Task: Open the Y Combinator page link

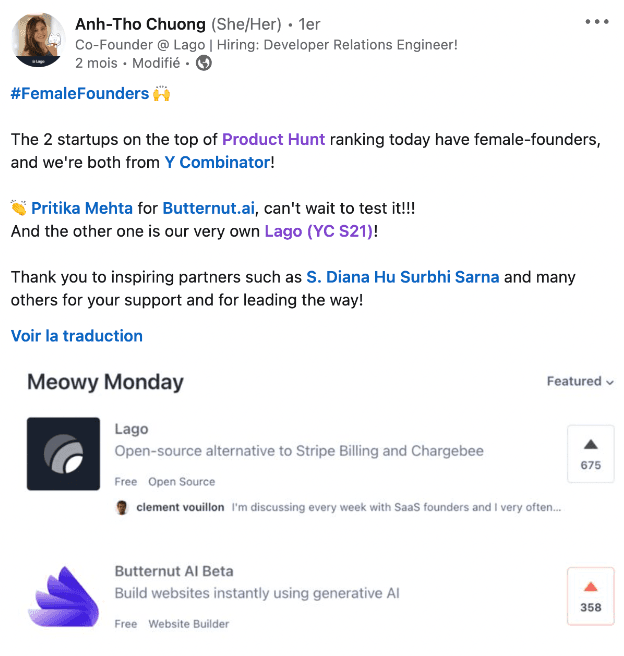Action: (x=217, y=161)
